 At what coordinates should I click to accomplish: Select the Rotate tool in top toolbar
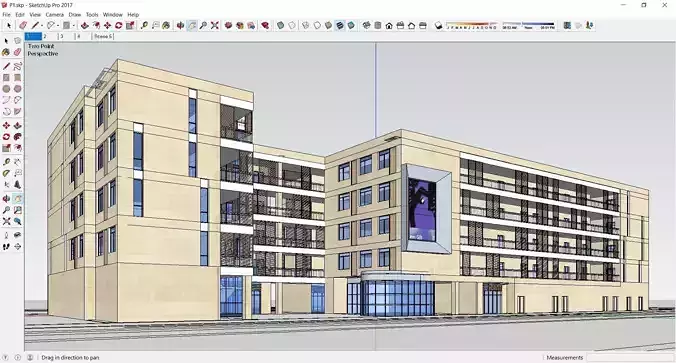(x=119, y=25)
